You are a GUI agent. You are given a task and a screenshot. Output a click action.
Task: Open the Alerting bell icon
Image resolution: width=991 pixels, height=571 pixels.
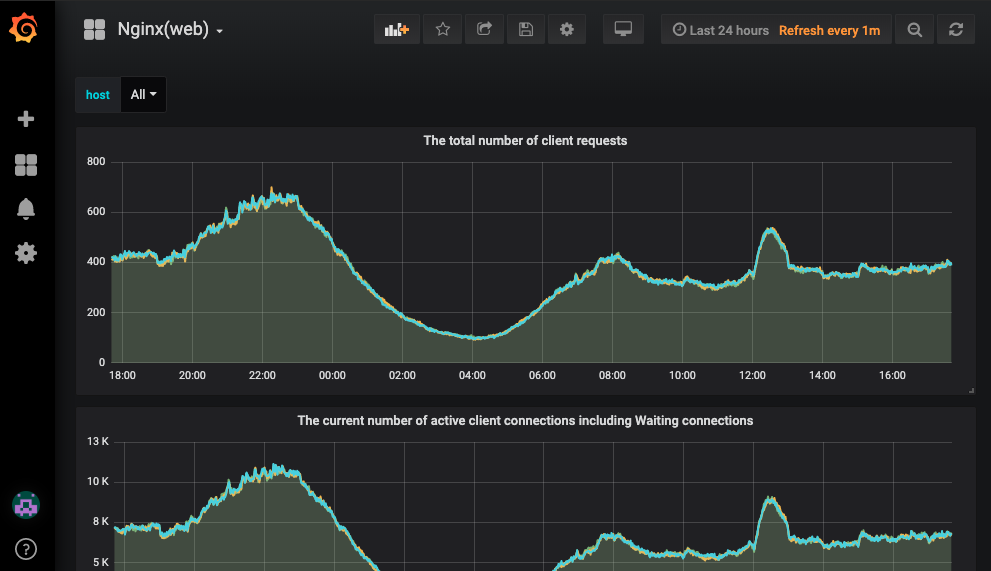click(x=26, y=209)
